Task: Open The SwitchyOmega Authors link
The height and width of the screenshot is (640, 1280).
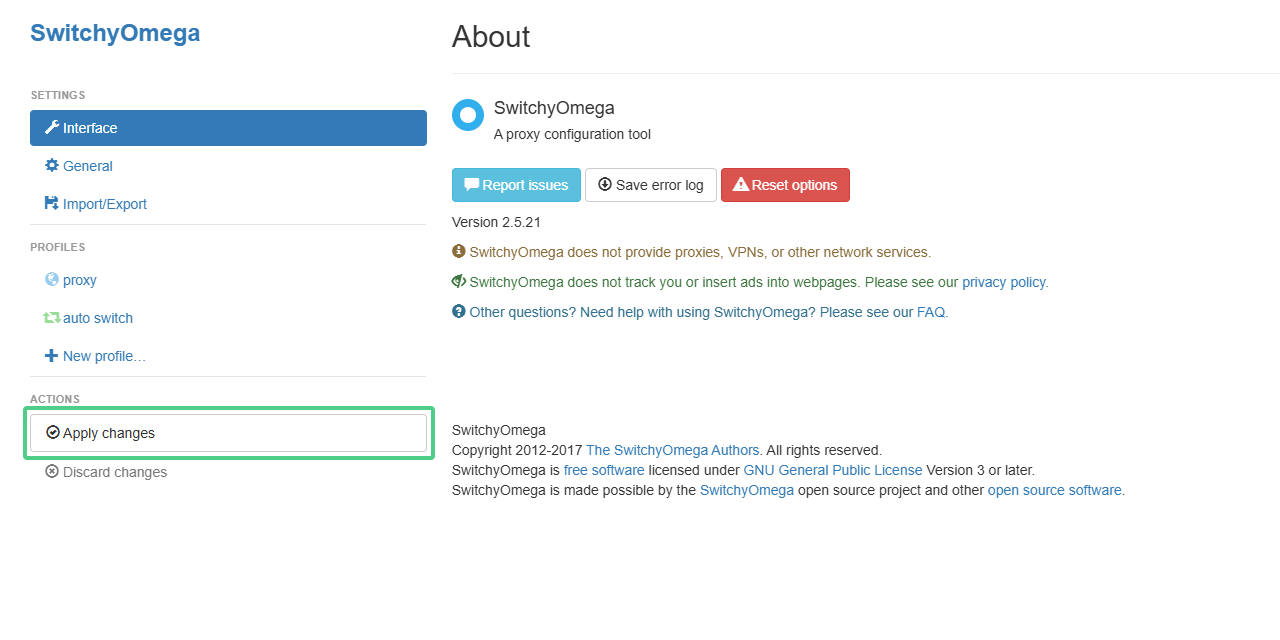Action: tap(673, 450)
